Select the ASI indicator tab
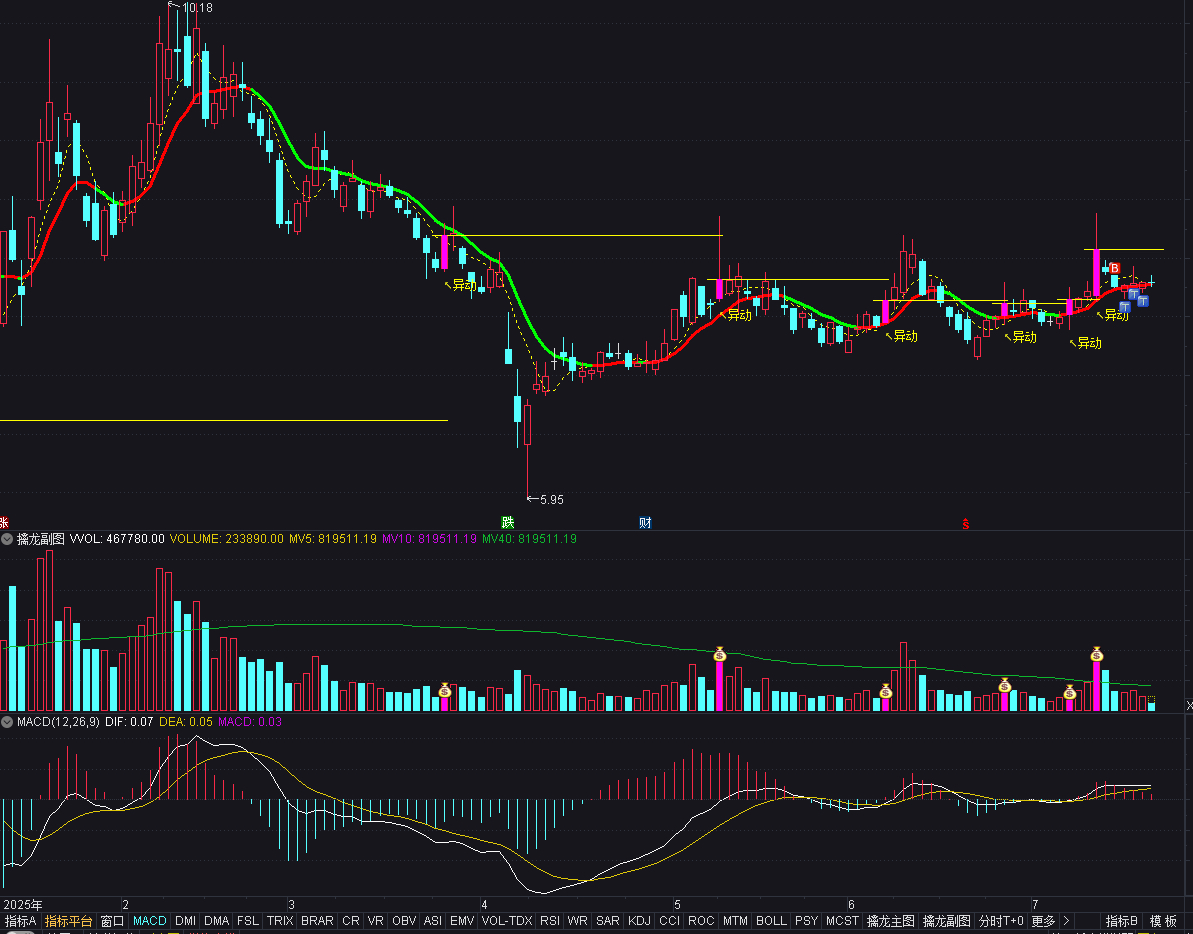The width and height of the screenshot is (1193, 934). (x=433, y=920)
